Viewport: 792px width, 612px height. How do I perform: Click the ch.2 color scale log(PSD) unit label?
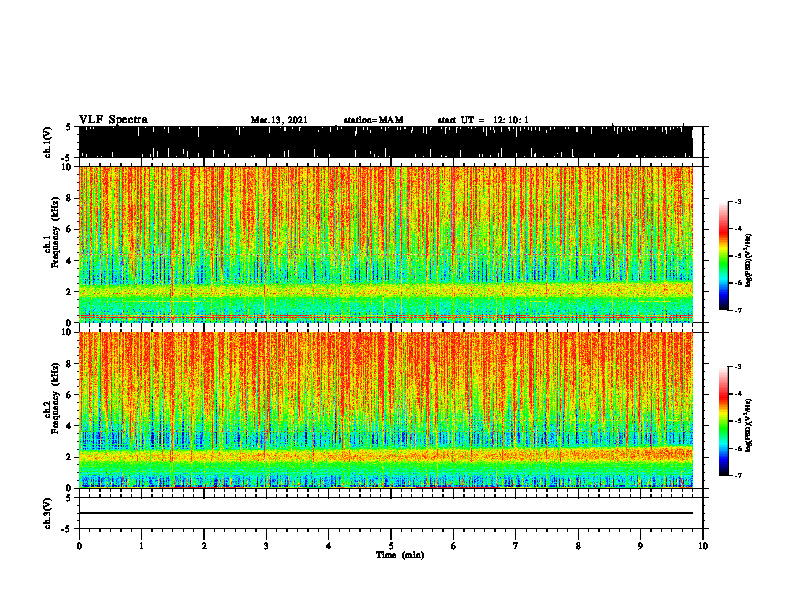[x=749, y=426]
